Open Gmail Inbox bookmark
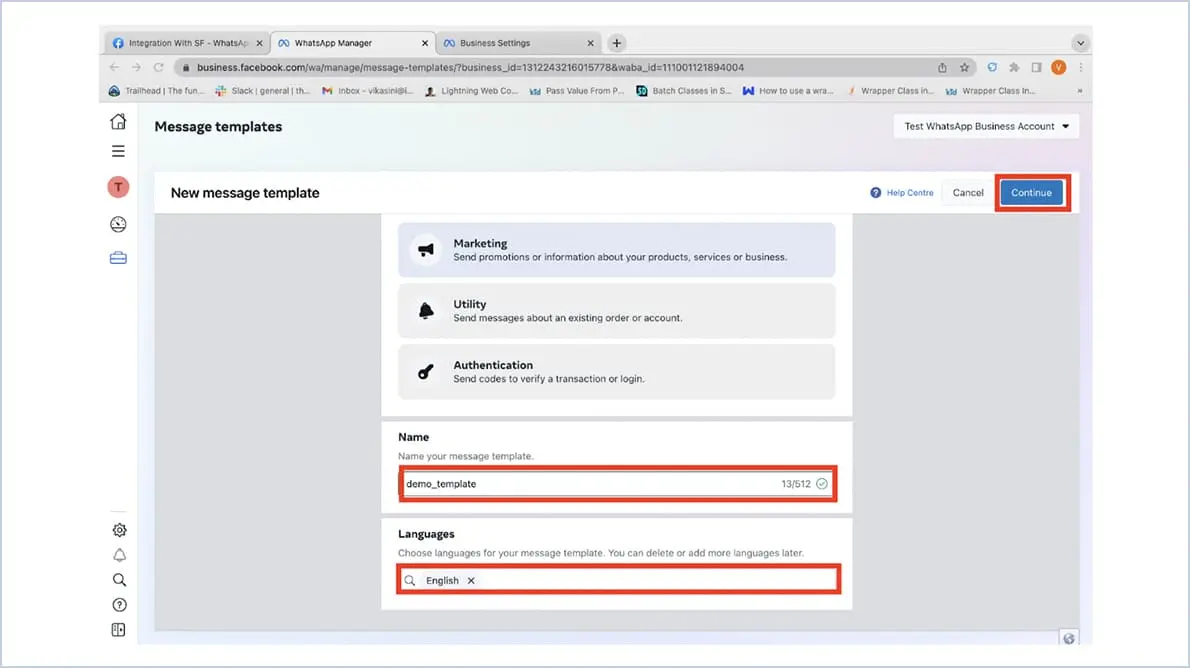Screen dimensions: 1190x668 (368, 91)
